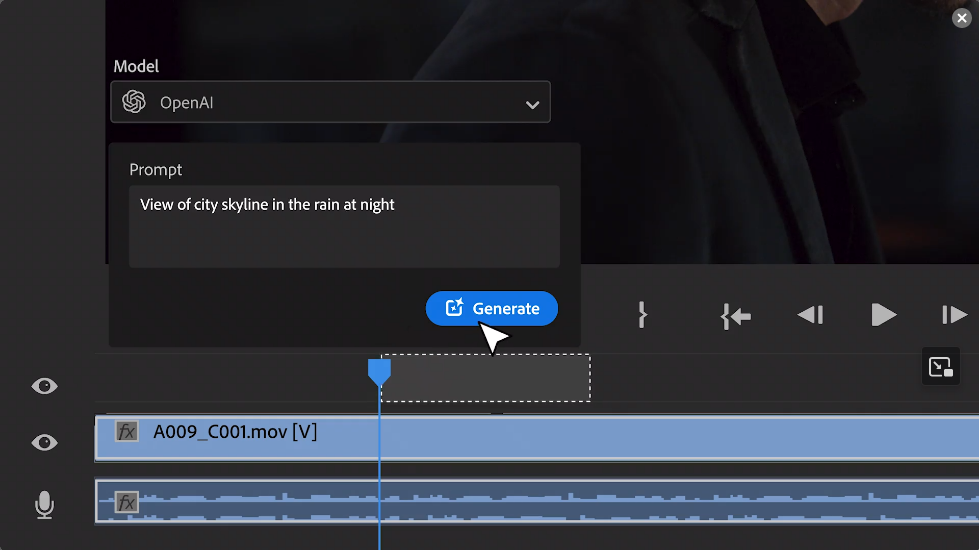Step forward one frame

[x=955, y=315]
